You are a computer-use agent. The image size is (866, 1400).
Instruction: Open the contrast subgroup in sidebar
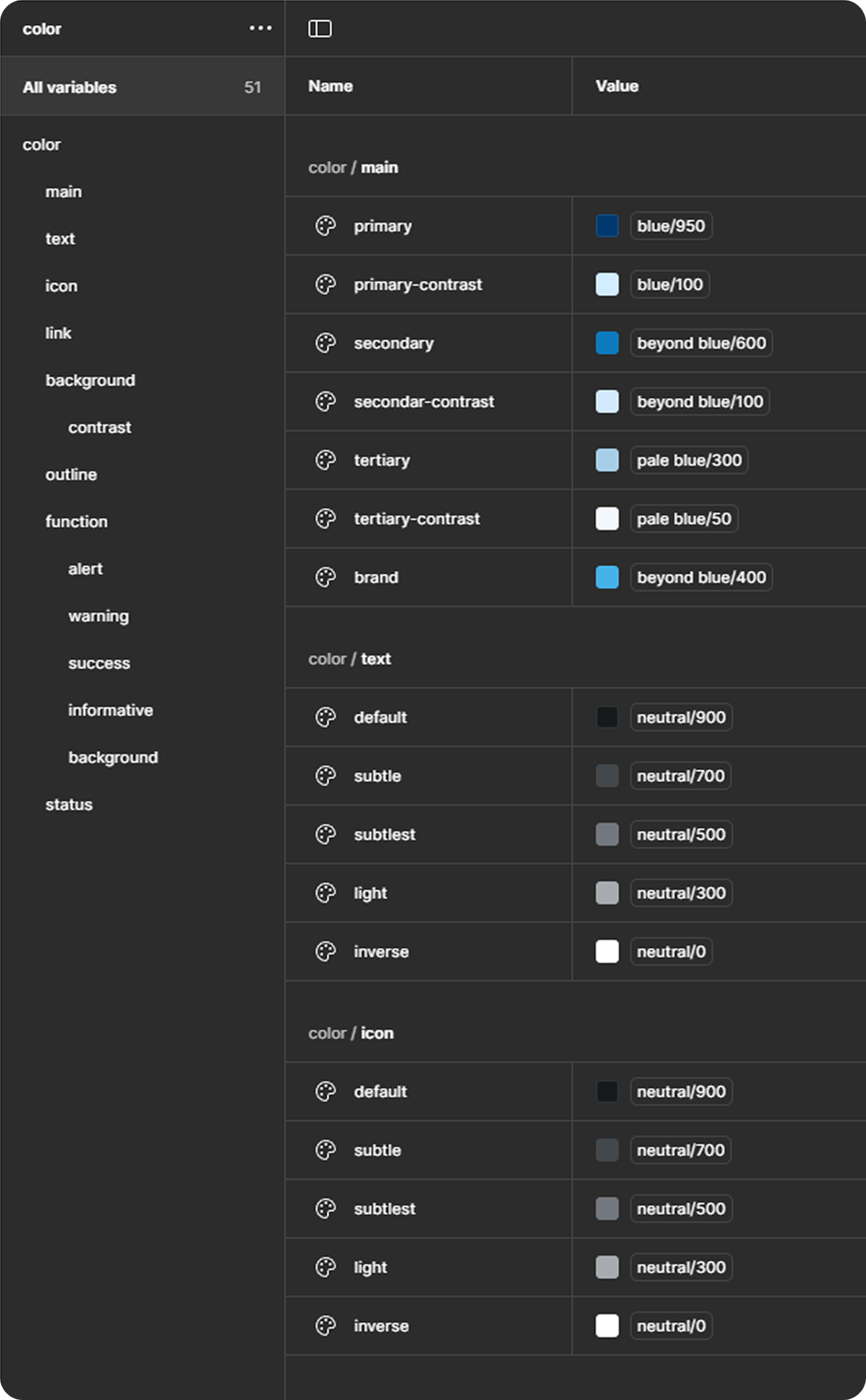pos(100,427)
